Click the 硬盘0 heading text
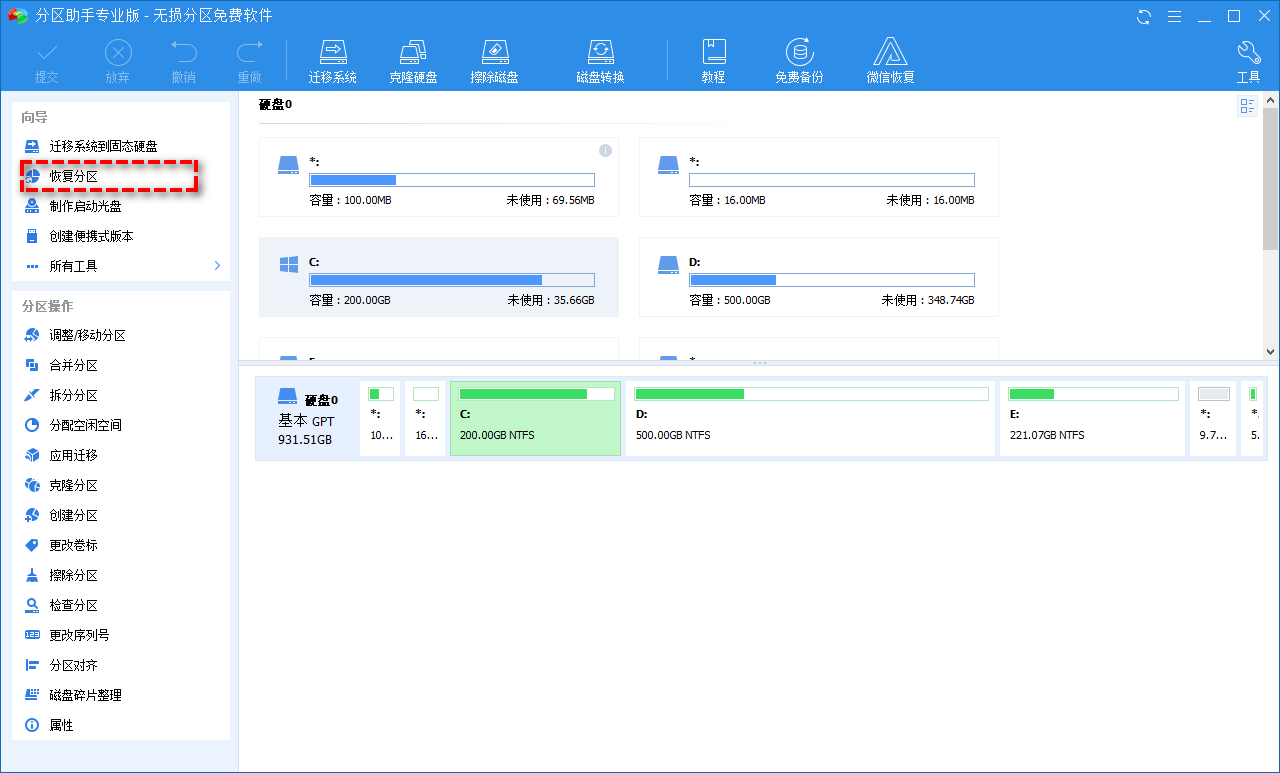Image resolution: width=1280 pixels, height=773 pixels. tap(275, 104)
